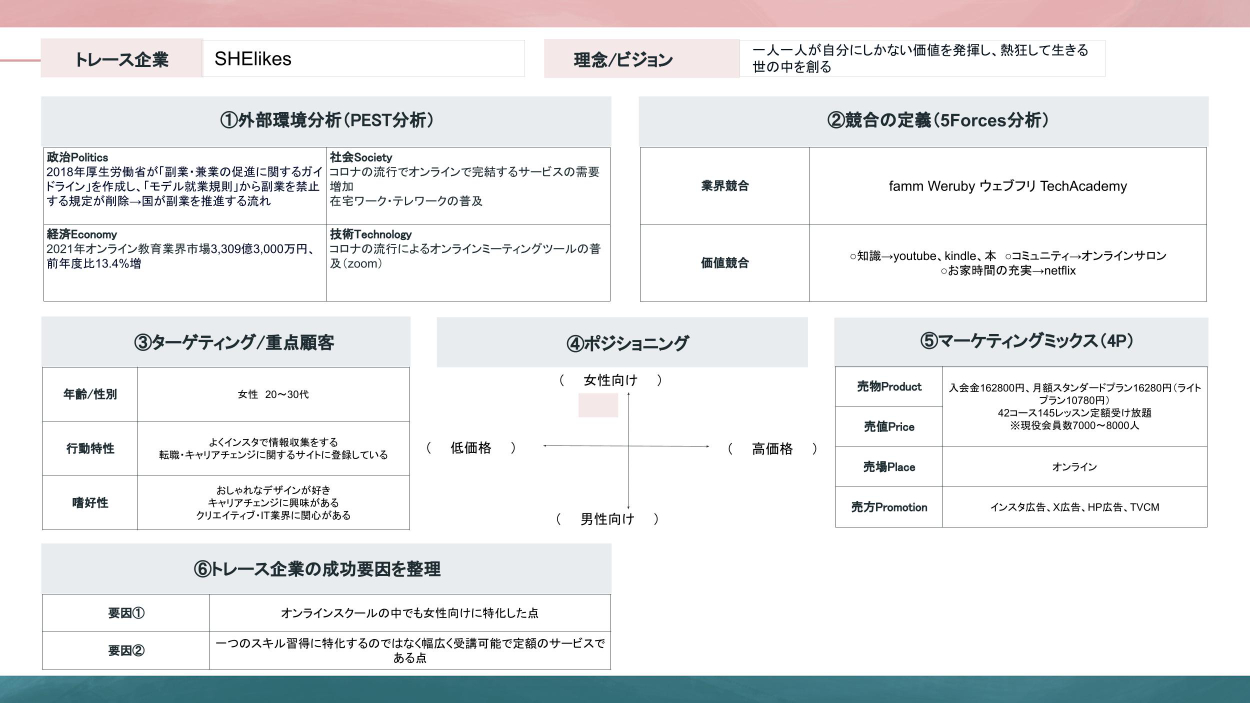1250x703 pixels.
Task: Select the ①外部環境分析(PEST分析) header
Action: 326,121
